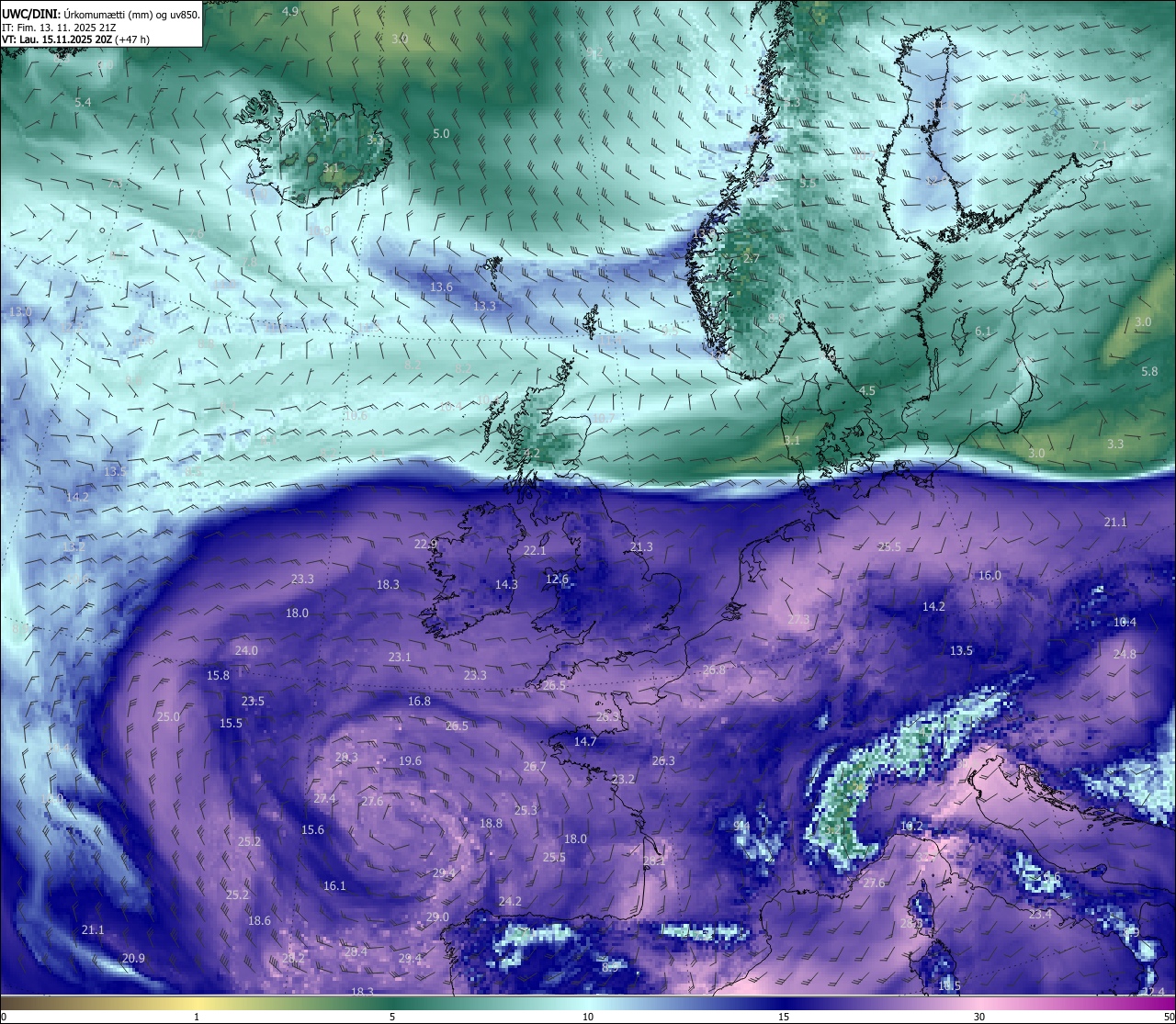Click the 14.7 value near Brittany
1176x1024 pixels.
[x=585, y=741]
